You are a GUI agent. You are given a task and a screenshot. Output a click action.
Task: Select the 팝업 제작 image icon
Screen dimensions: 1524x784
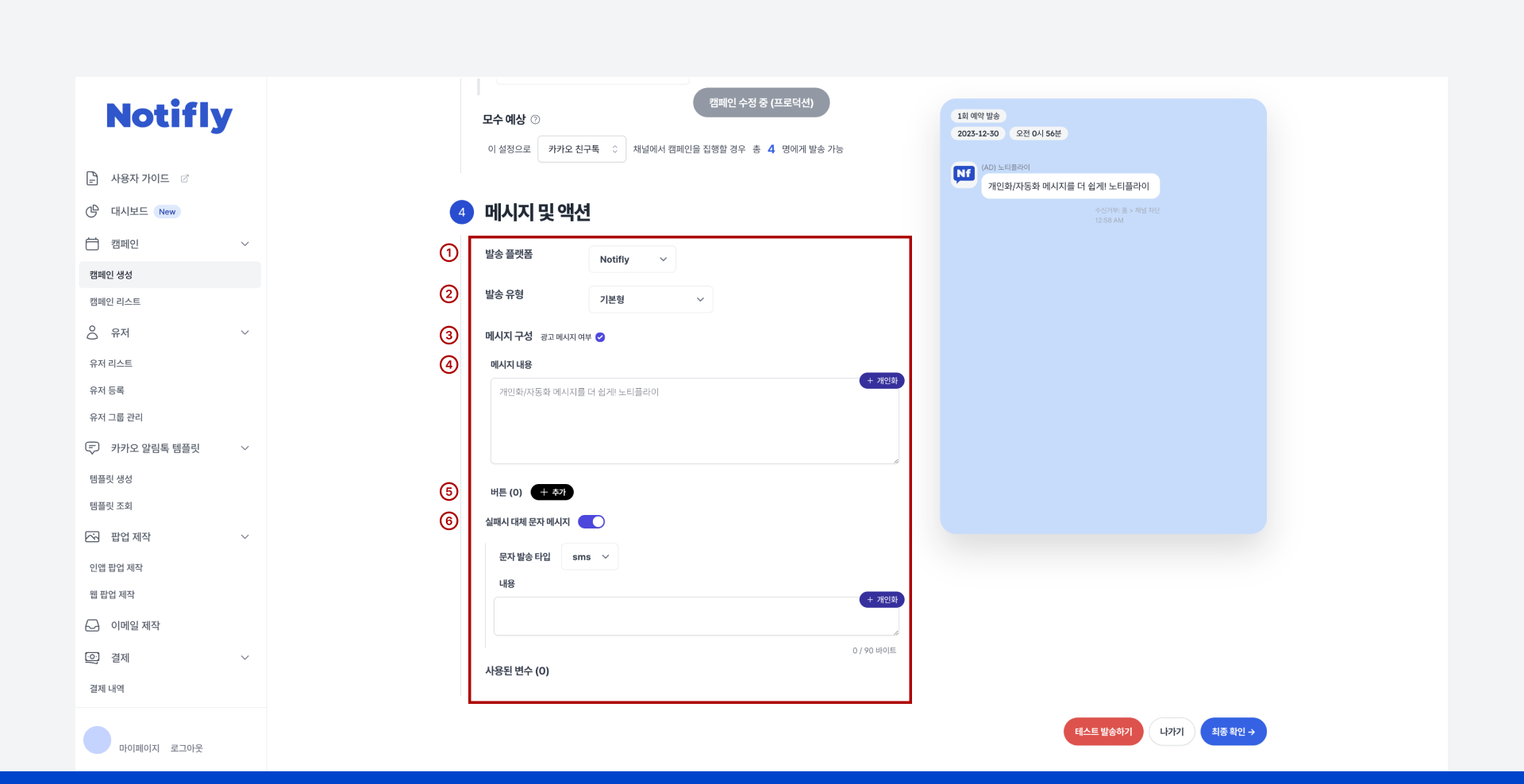[92, 536]
